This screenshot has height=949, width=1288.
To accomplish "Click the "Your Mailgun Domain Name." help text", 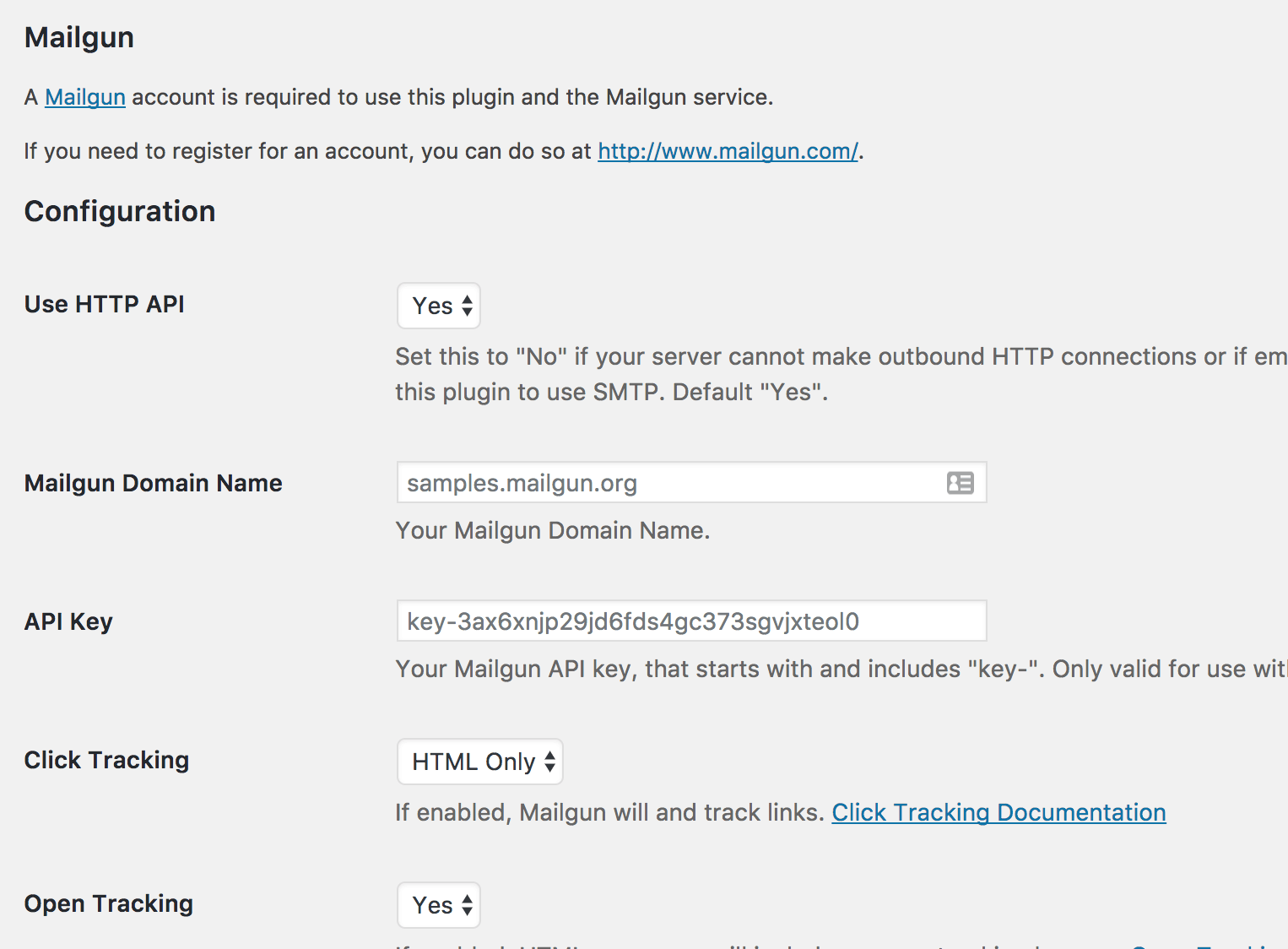I will pyautogui.click(x=553, y=530).
